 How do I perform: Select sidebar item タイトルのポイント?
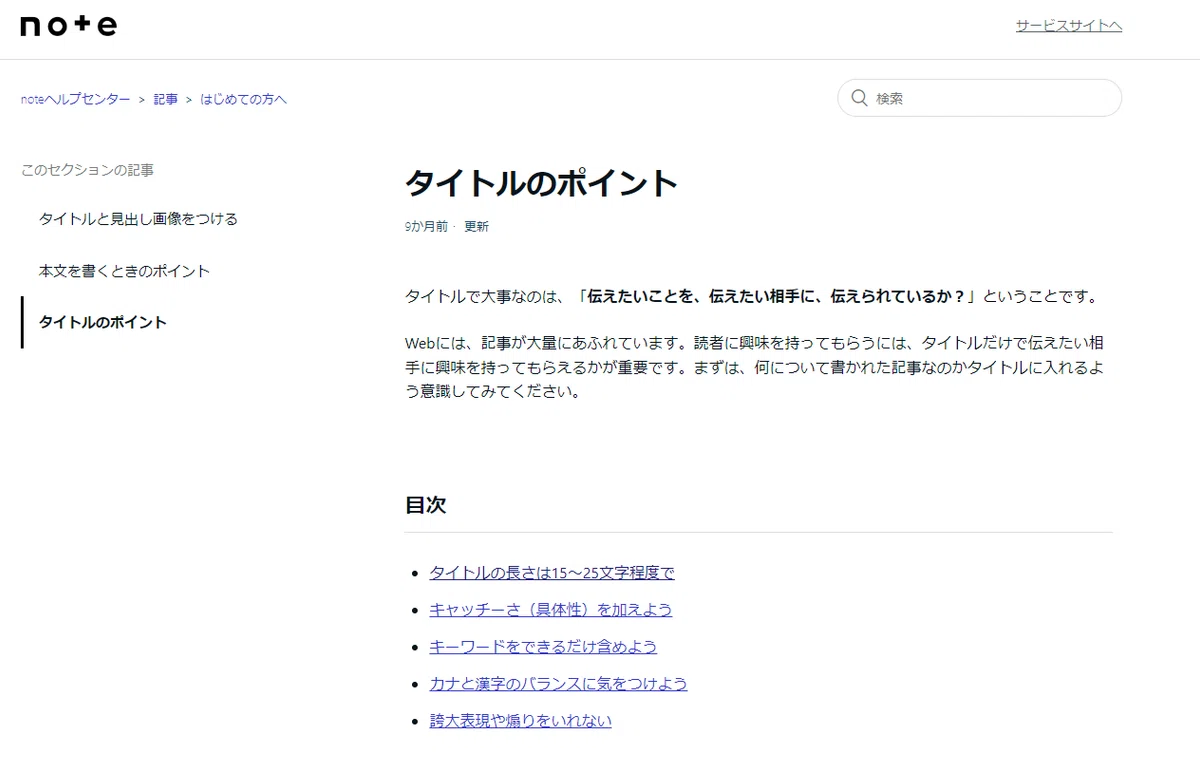[102, 322]
